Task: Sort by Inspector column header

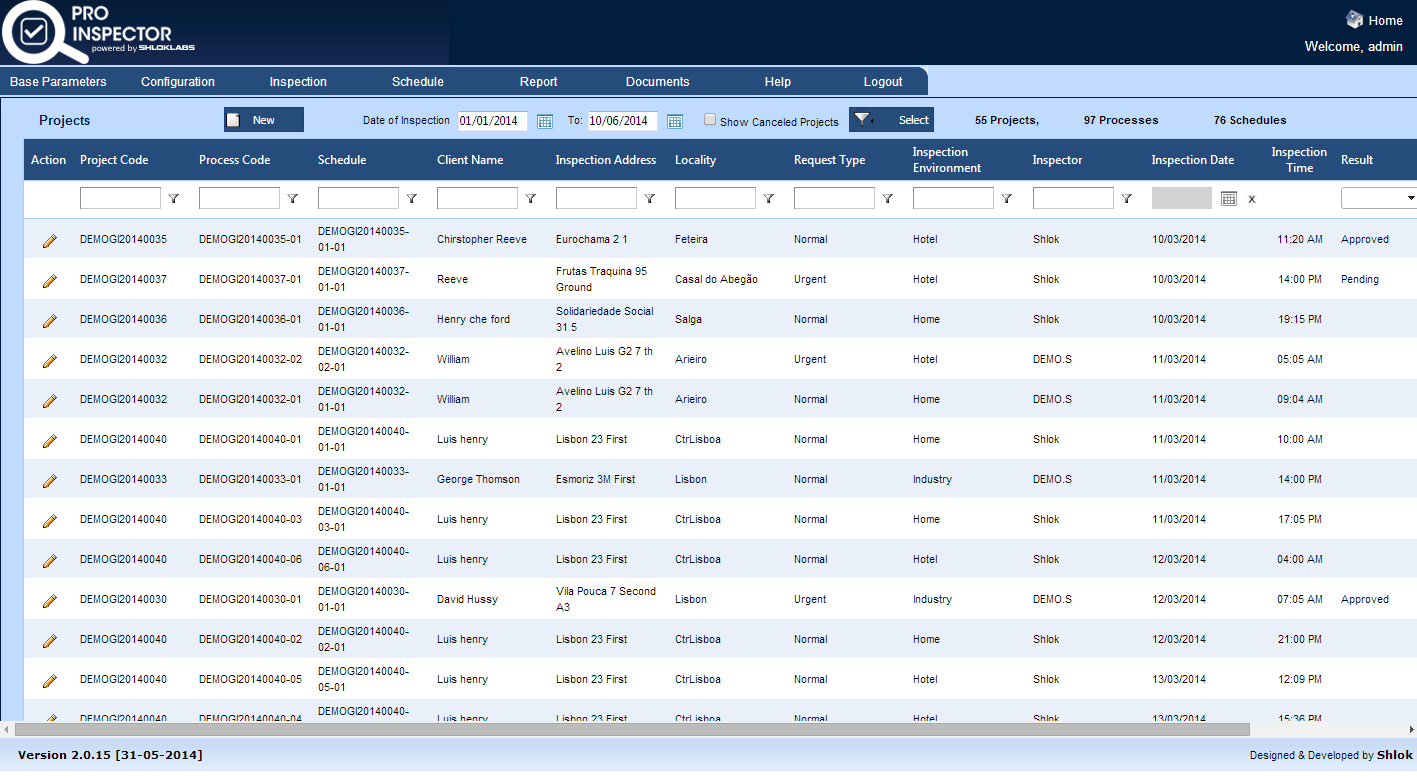Action: tap(1058, 160)
